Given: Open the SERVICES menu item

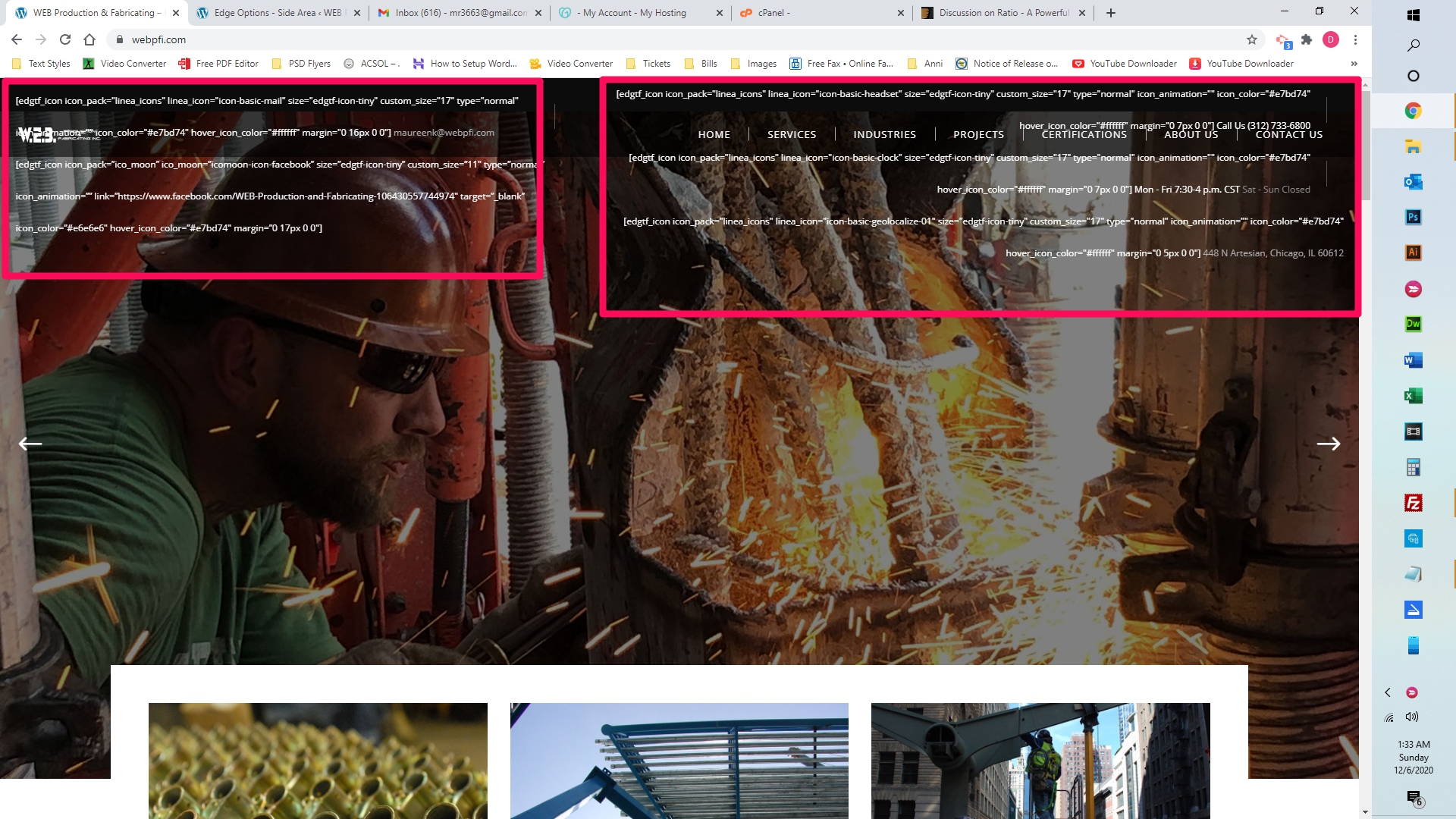Looking at the screenshot, I should pos(792,134).
